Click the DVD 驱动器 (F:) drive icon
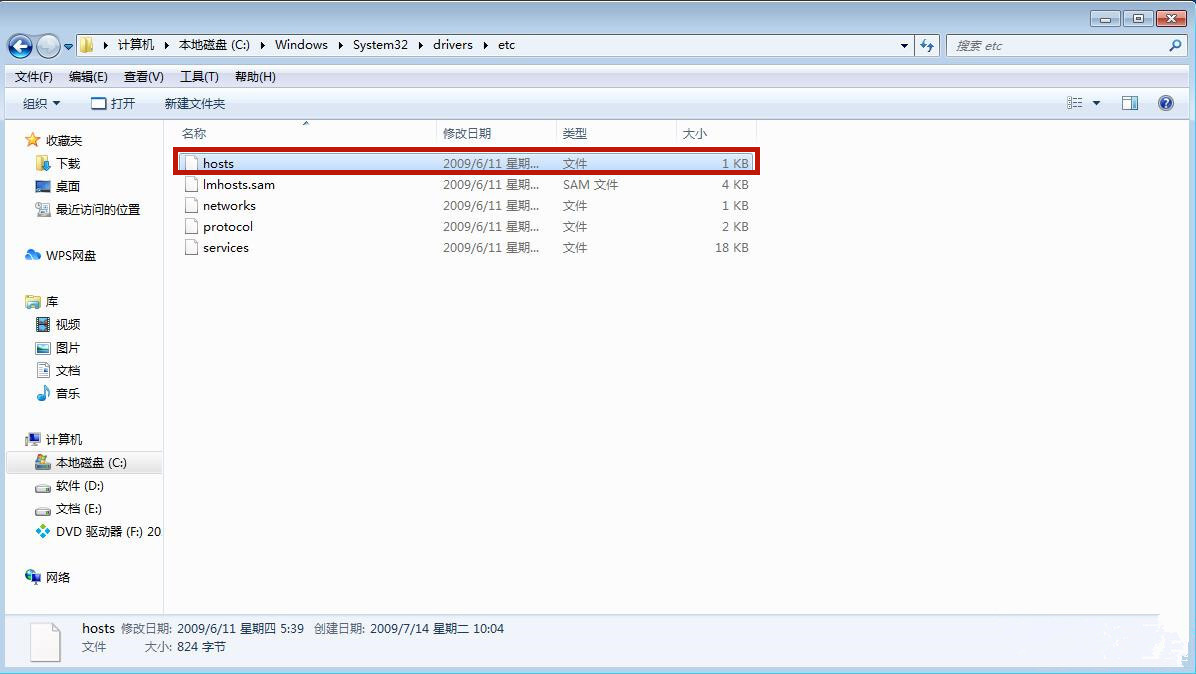 45,532
